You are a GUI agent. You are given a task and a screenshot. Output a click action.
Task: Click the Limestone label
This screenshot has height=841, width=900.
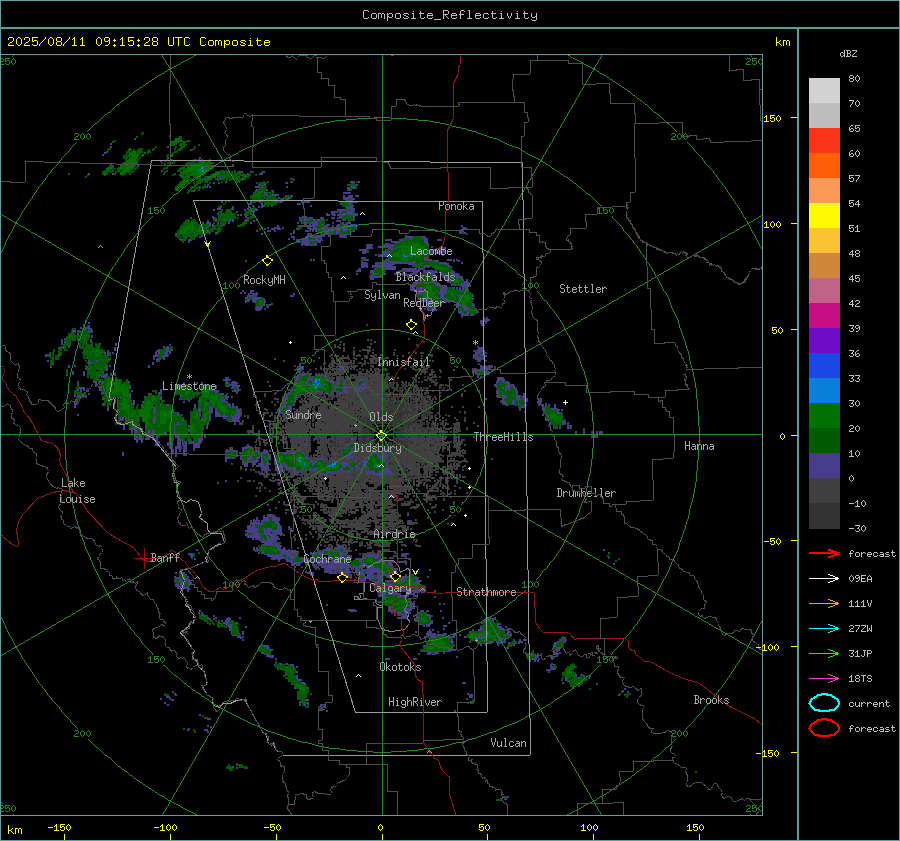point(189,386)
